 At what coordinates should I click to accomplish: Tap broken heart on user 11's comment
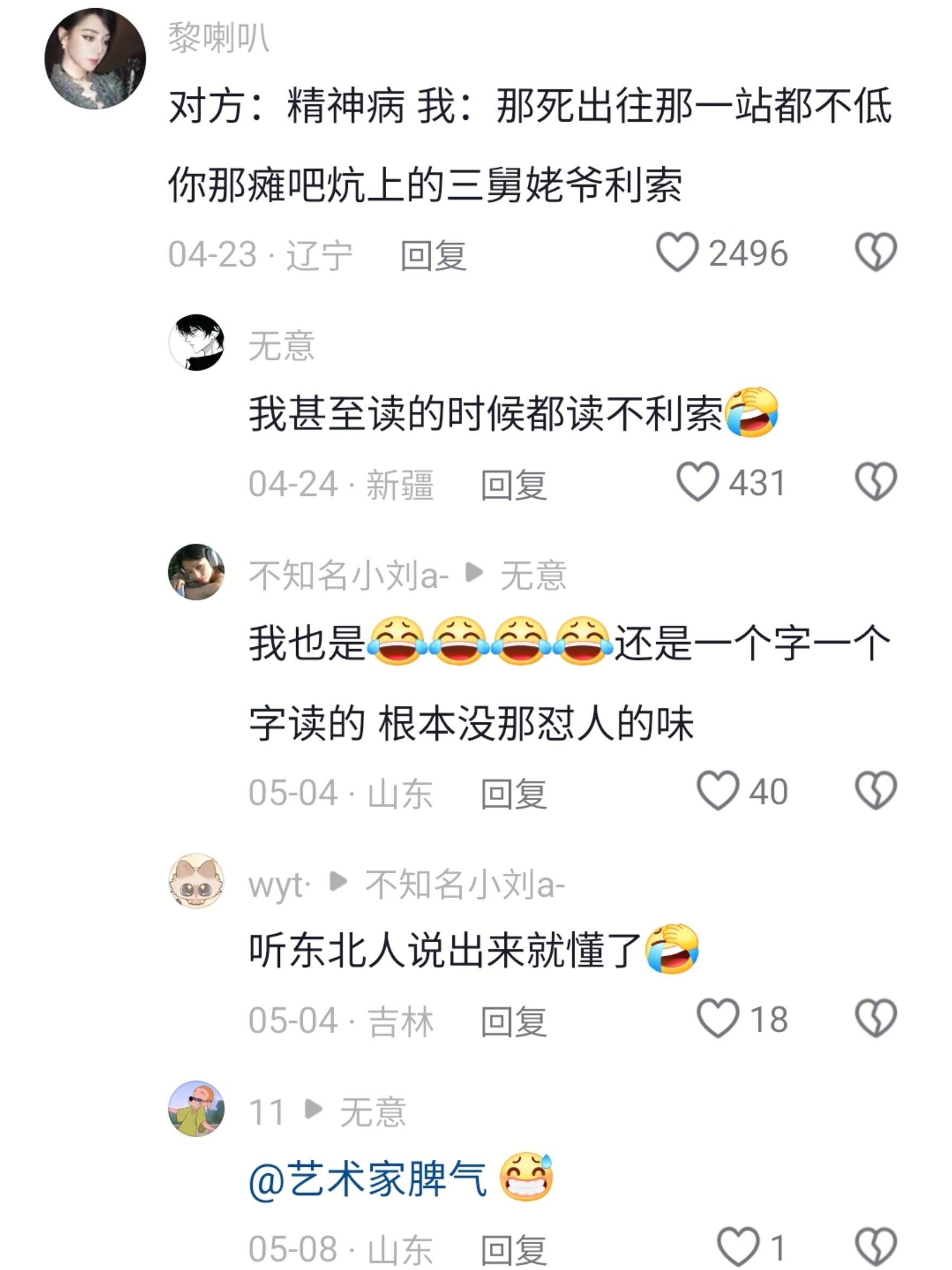pyautogui.click(x=876, y=1247)
